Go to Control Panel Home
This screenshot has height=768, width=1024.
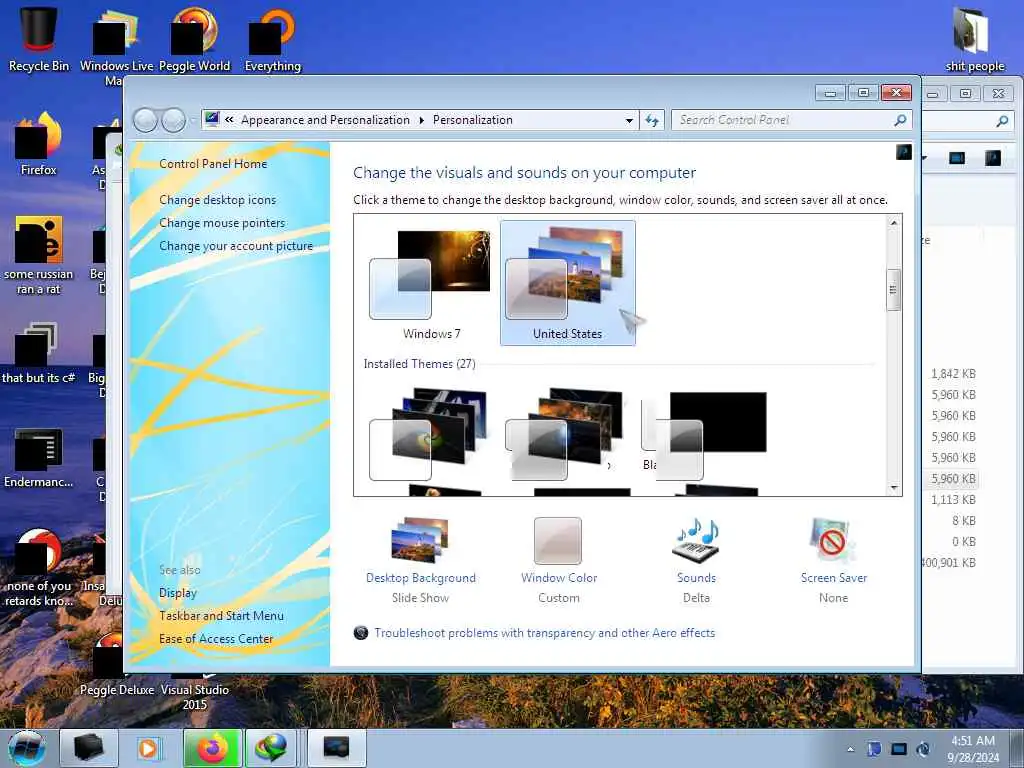pos(213,164)
